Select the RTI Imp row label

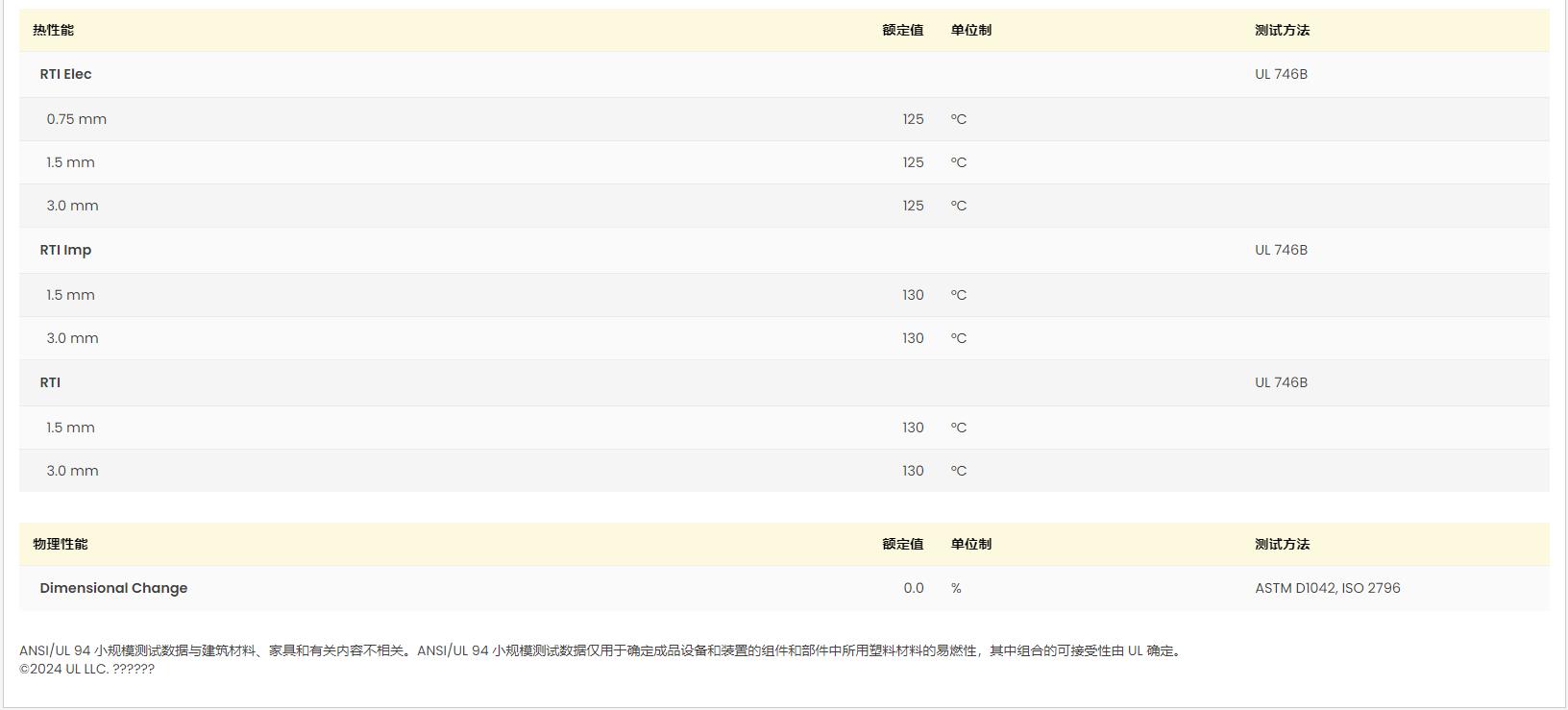(65, 250)
